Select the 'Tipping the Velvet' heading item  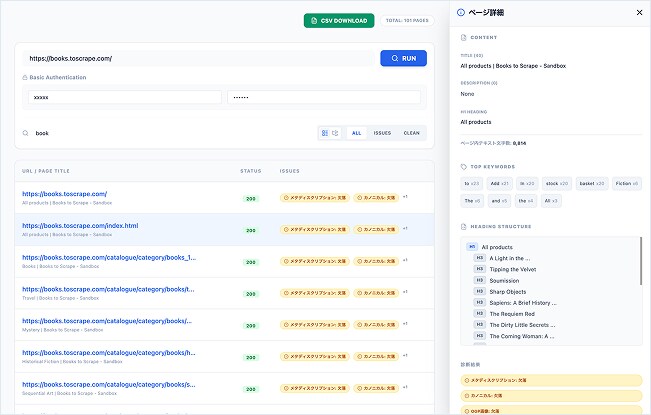pyautogui.click(x=505, y=269)
